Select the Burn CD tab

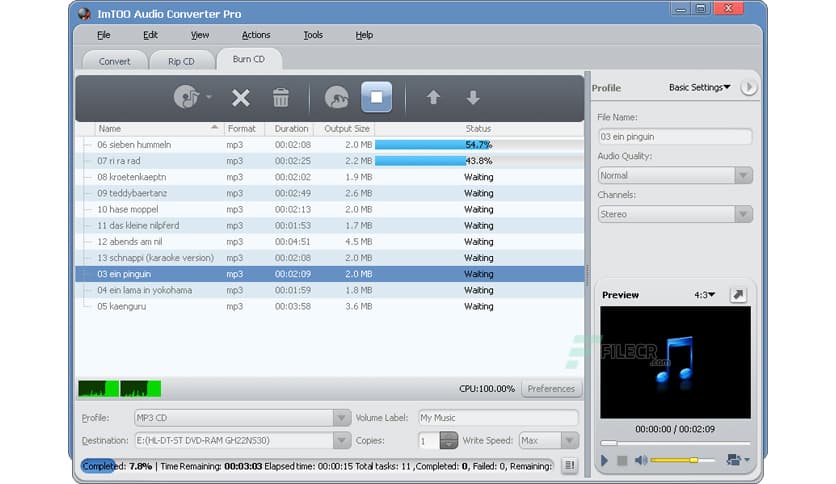(248, 59)
